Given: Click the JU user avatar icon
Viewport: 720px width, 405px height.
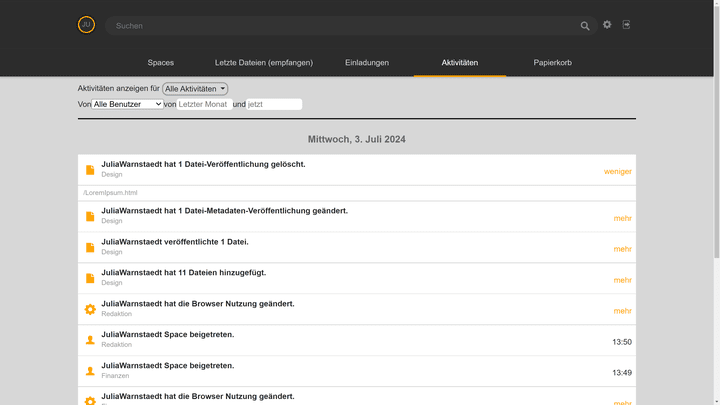Looking at the screenshot, I should click(86, 25).
